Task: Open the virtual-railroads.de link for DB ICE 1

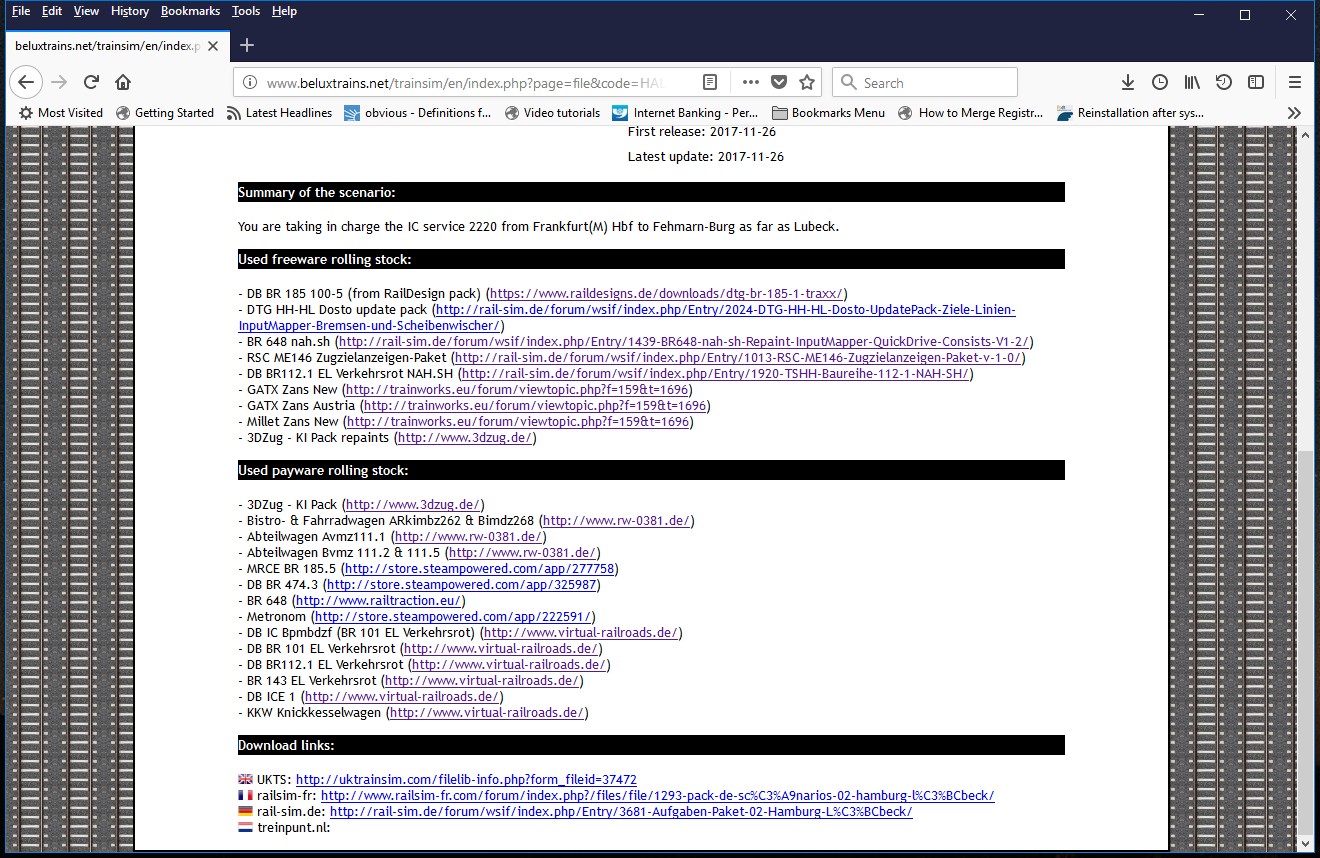Action: click(x=402, y=697)
